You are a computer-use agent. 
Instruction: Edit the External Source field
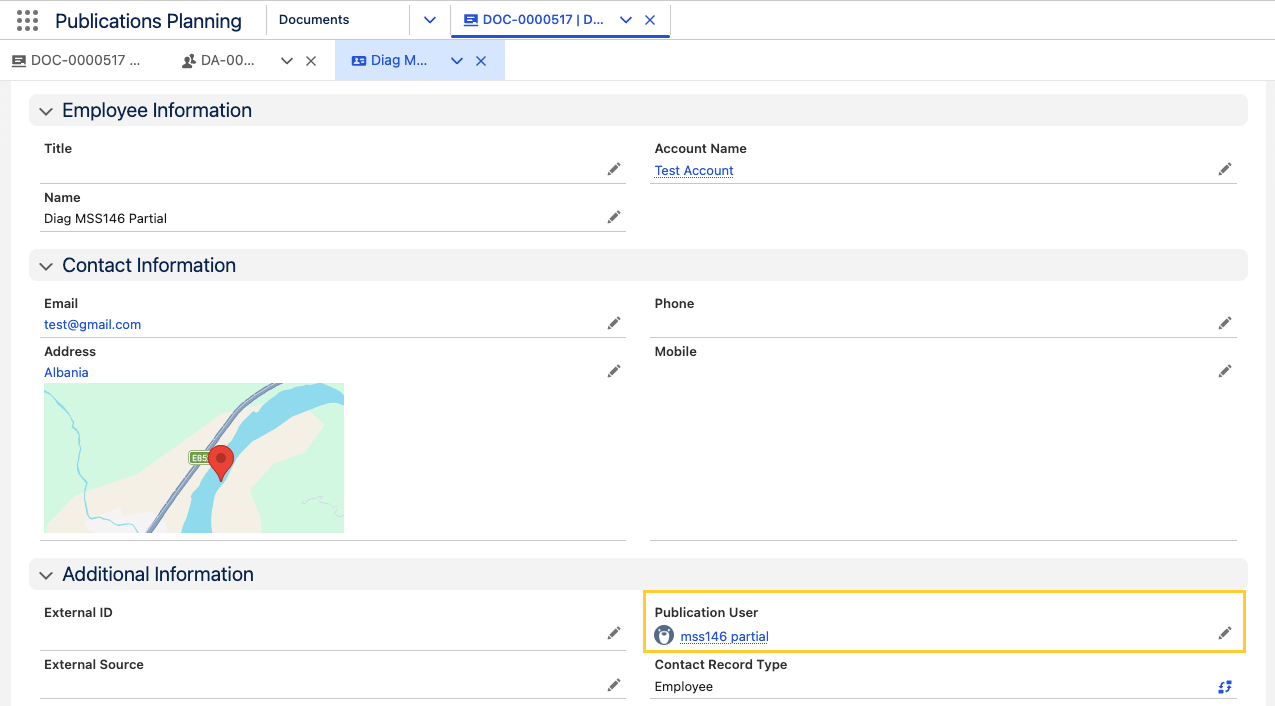pos(614,685)
